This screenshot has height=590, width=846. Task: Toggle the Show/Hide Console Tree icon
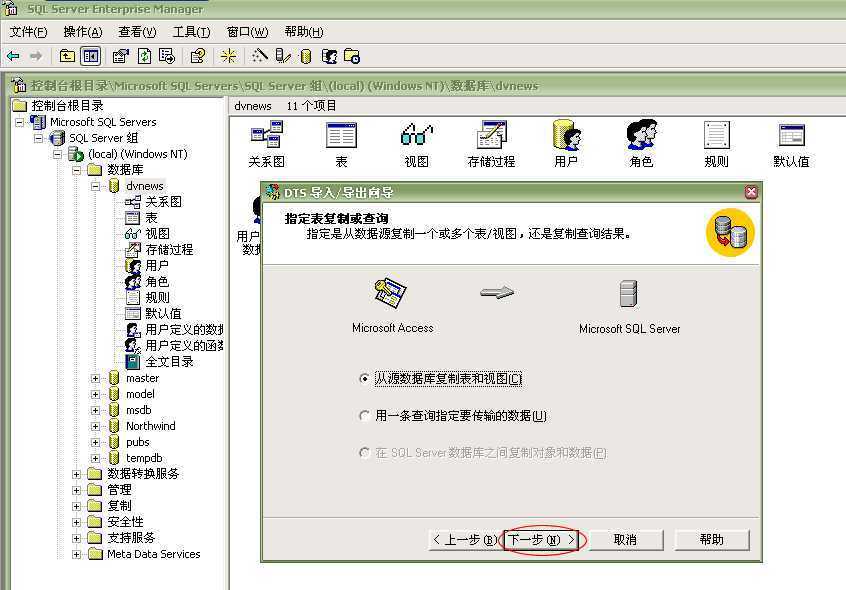91,56
